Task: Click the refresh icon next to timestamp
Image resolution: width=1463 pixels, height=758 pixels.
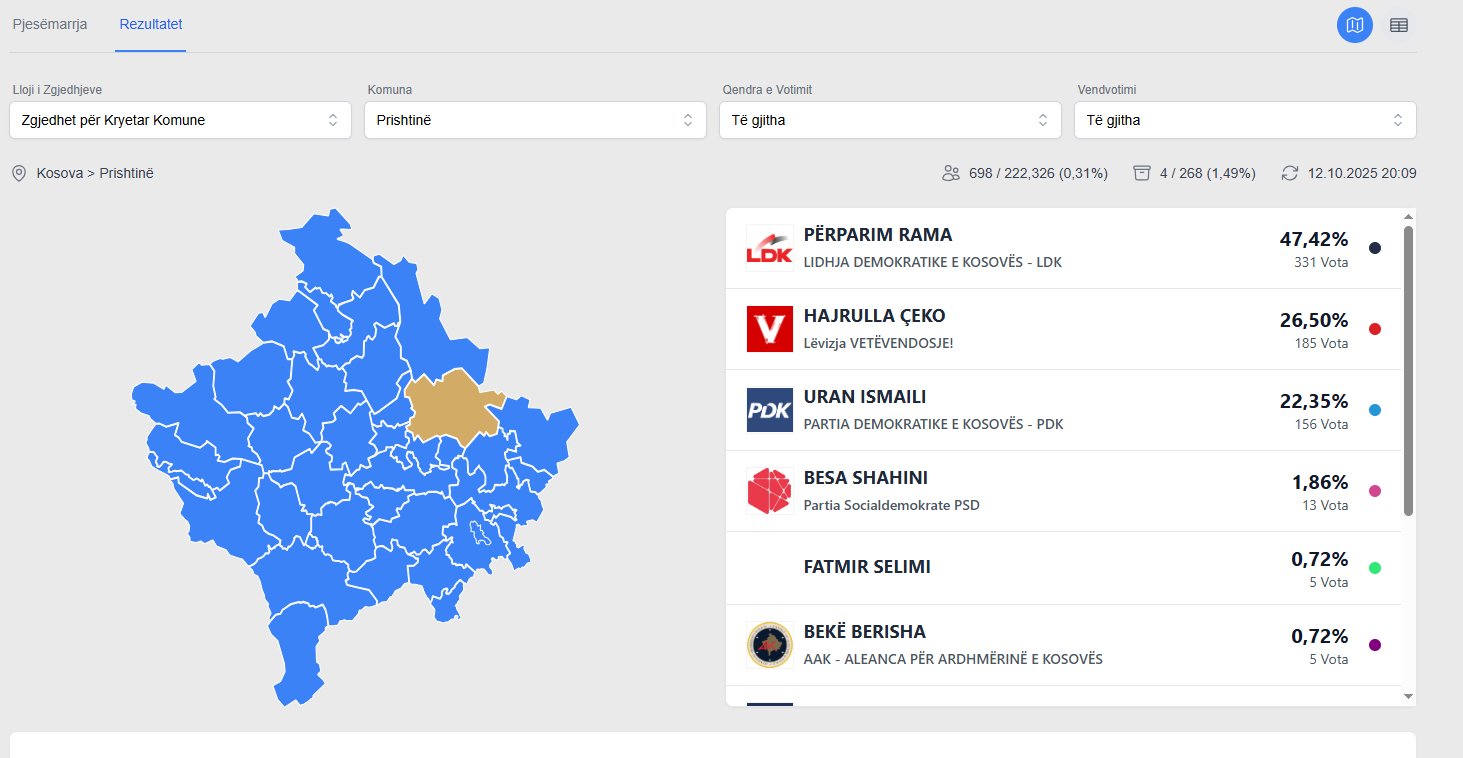Action: [x=1290, y=173]
